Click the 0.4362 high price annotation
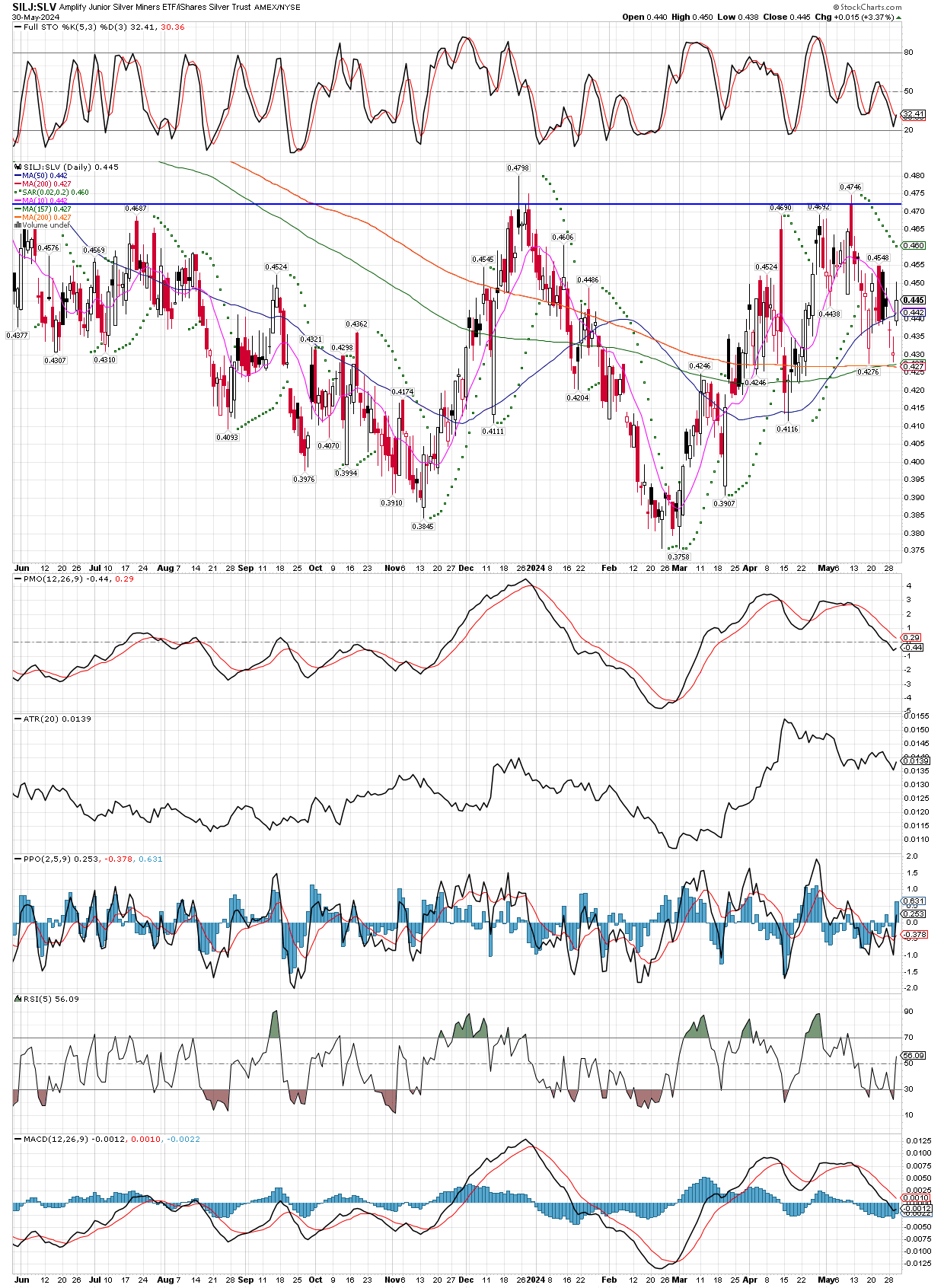The image size is (944, 1288). pos(356,324)
